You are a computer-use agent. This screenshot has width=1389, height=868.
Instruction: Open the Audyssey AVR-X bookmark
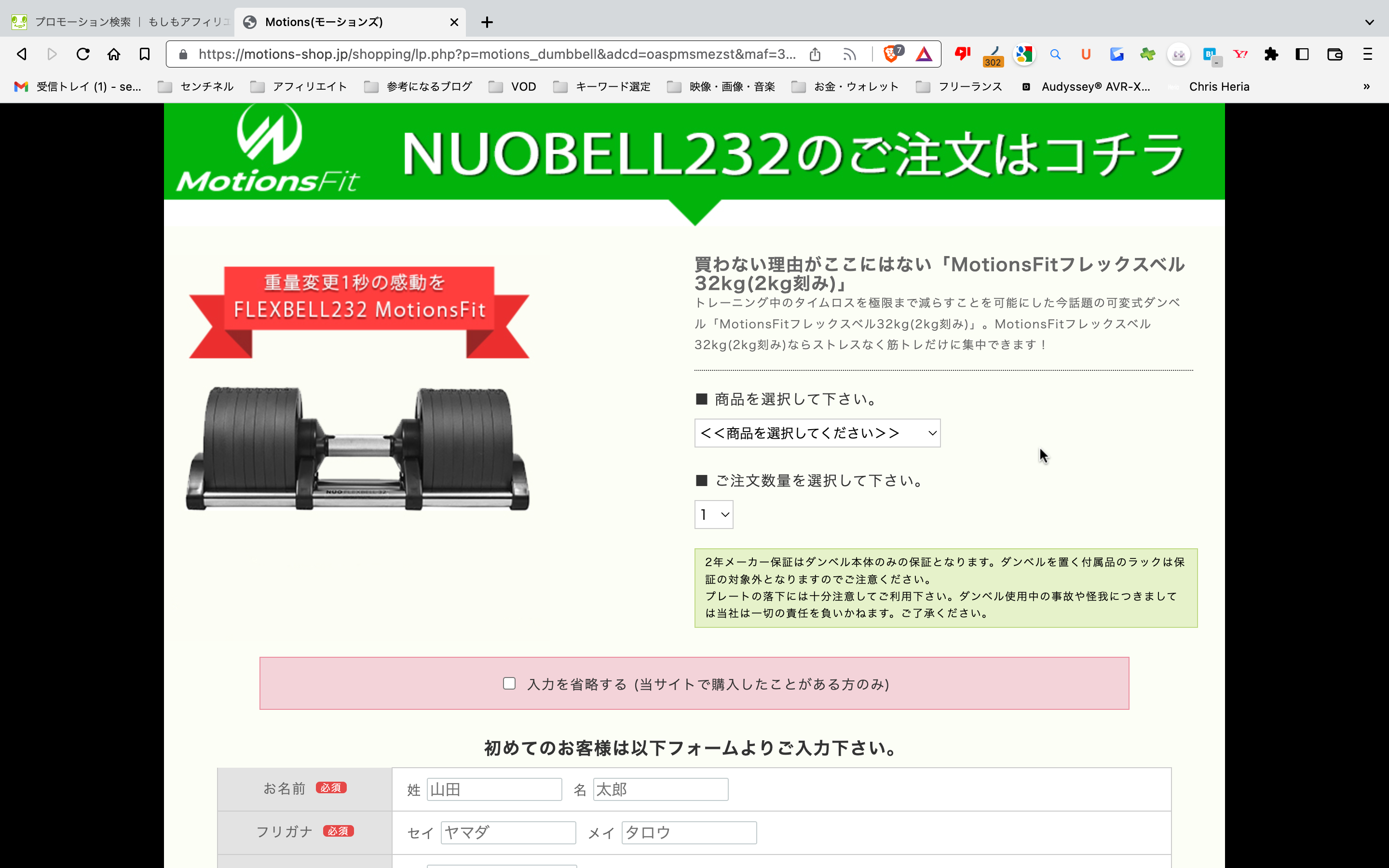pyautogui.click(x=1086, y=87)
